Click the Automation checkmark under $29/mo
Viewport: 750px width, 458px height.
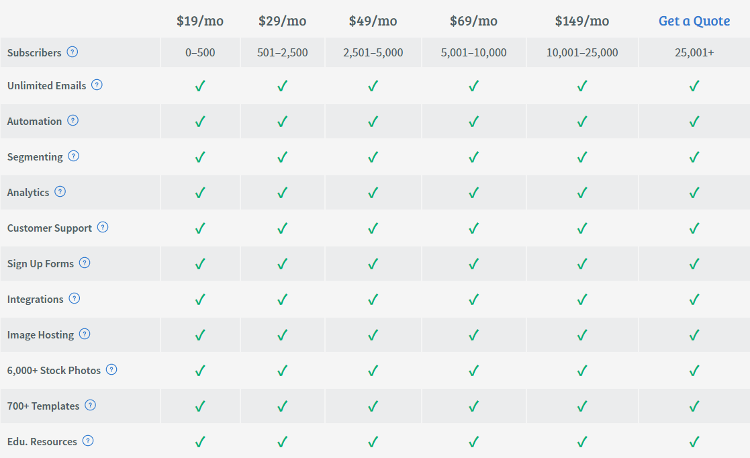(282, 121)
